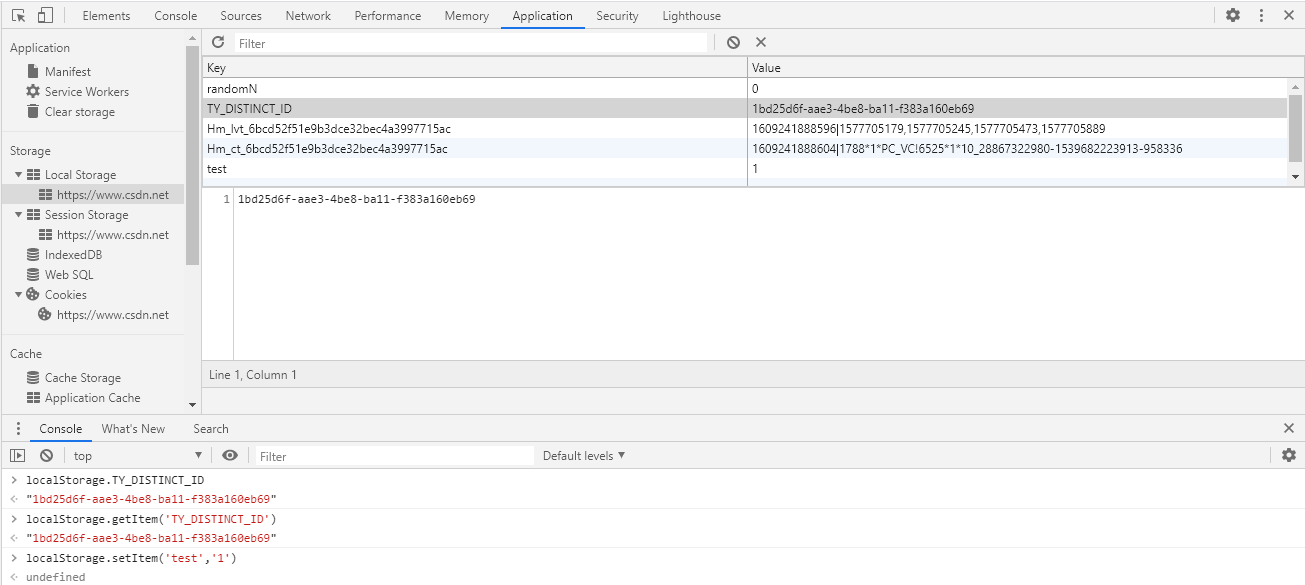Viewport: 1305px width, 585px height.
Task: Open the DevTools three-dot customize menu
Action: pyautogui.click(x=1261, y=15)
